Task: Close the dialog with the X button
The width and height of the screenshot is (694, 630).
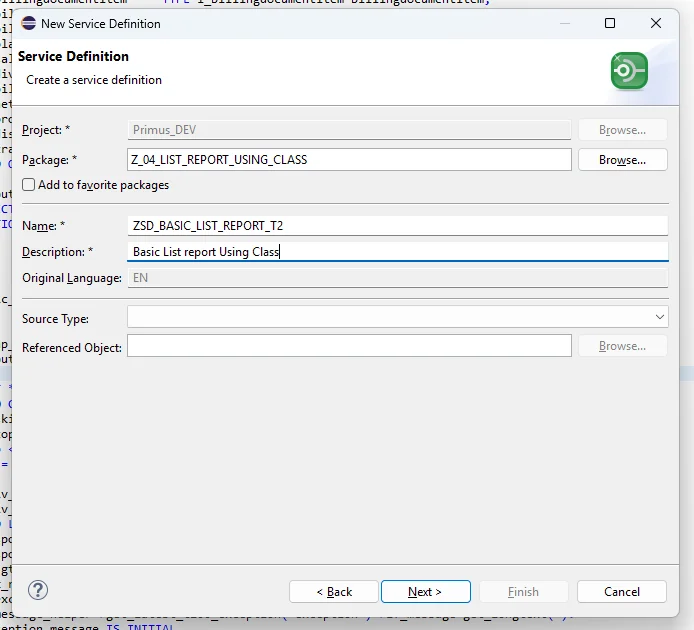Action: (x=656, y=23)
